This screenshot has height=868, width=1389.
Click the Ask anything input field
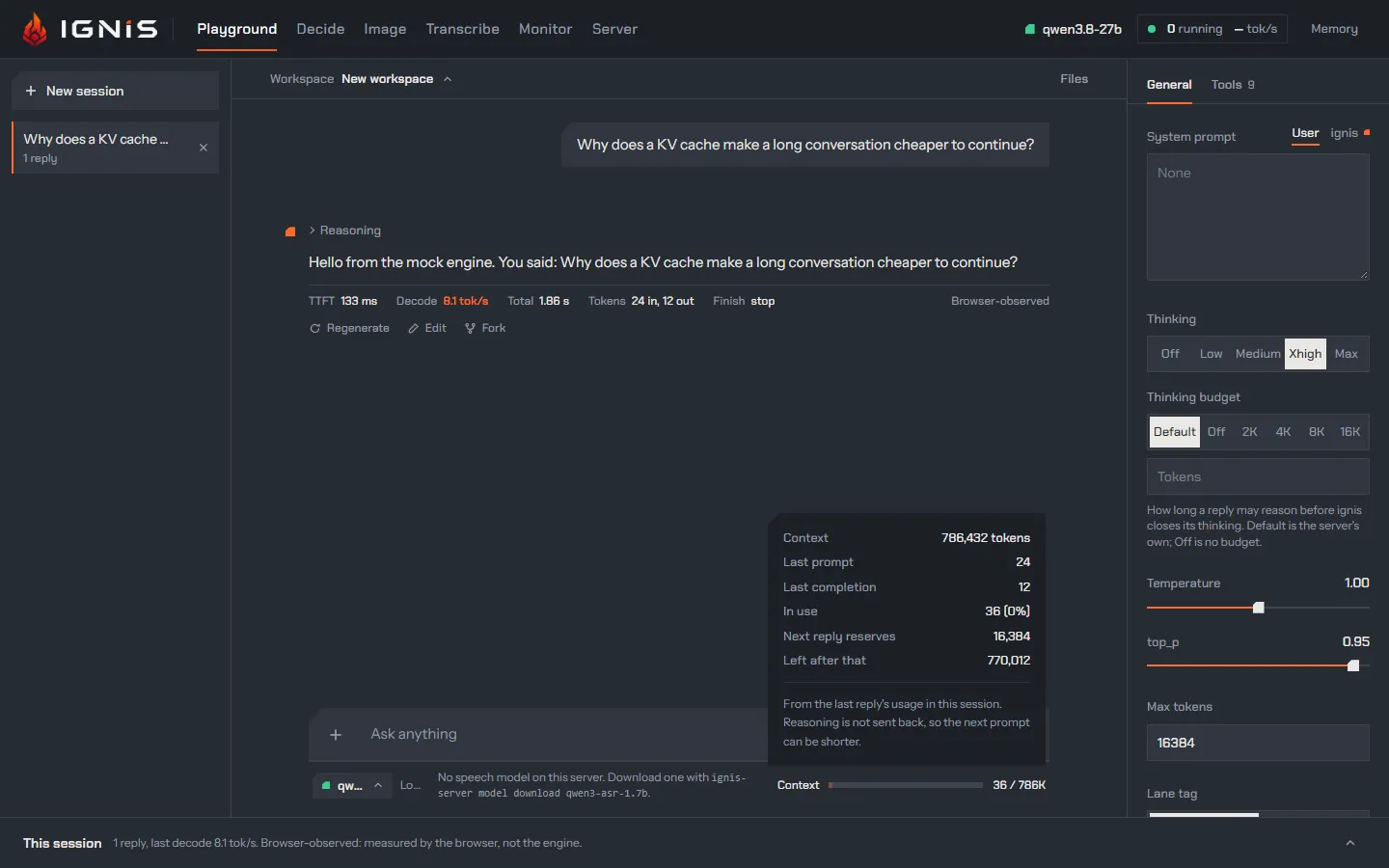tap(564, 735)
